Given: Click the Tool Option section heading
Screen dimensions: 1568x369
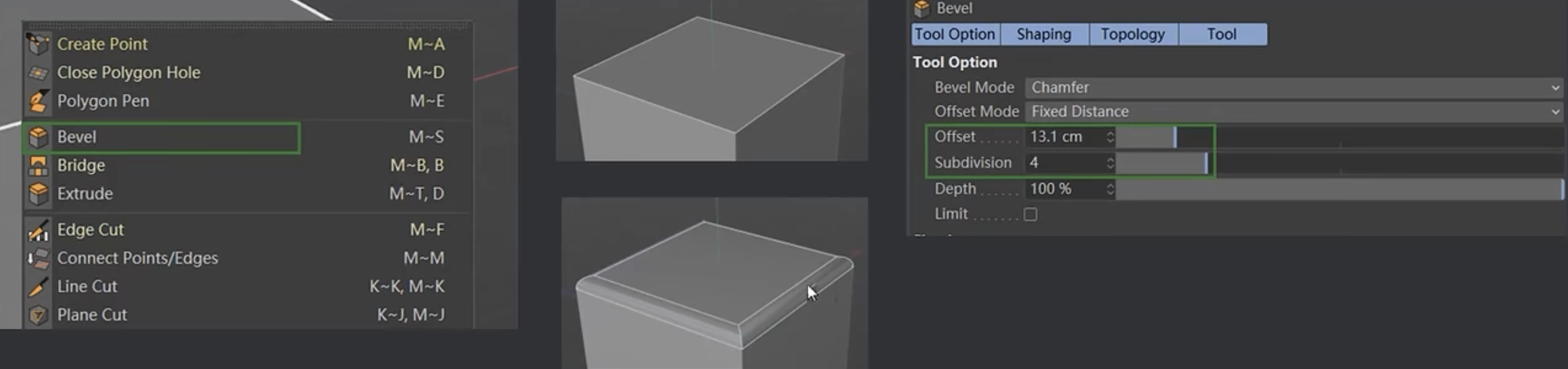Looking at the screenshot, I should [955, 63].
